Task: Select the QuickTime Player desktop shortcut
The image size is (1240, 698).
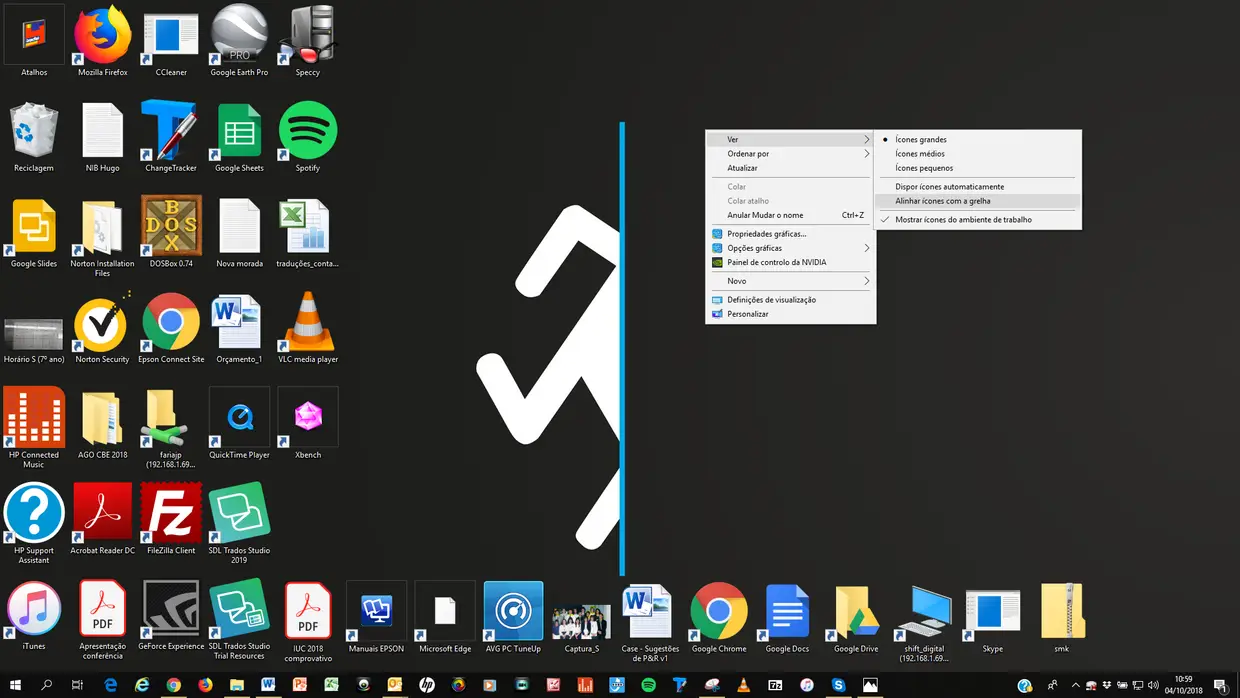Action: [x=240, y=424]
